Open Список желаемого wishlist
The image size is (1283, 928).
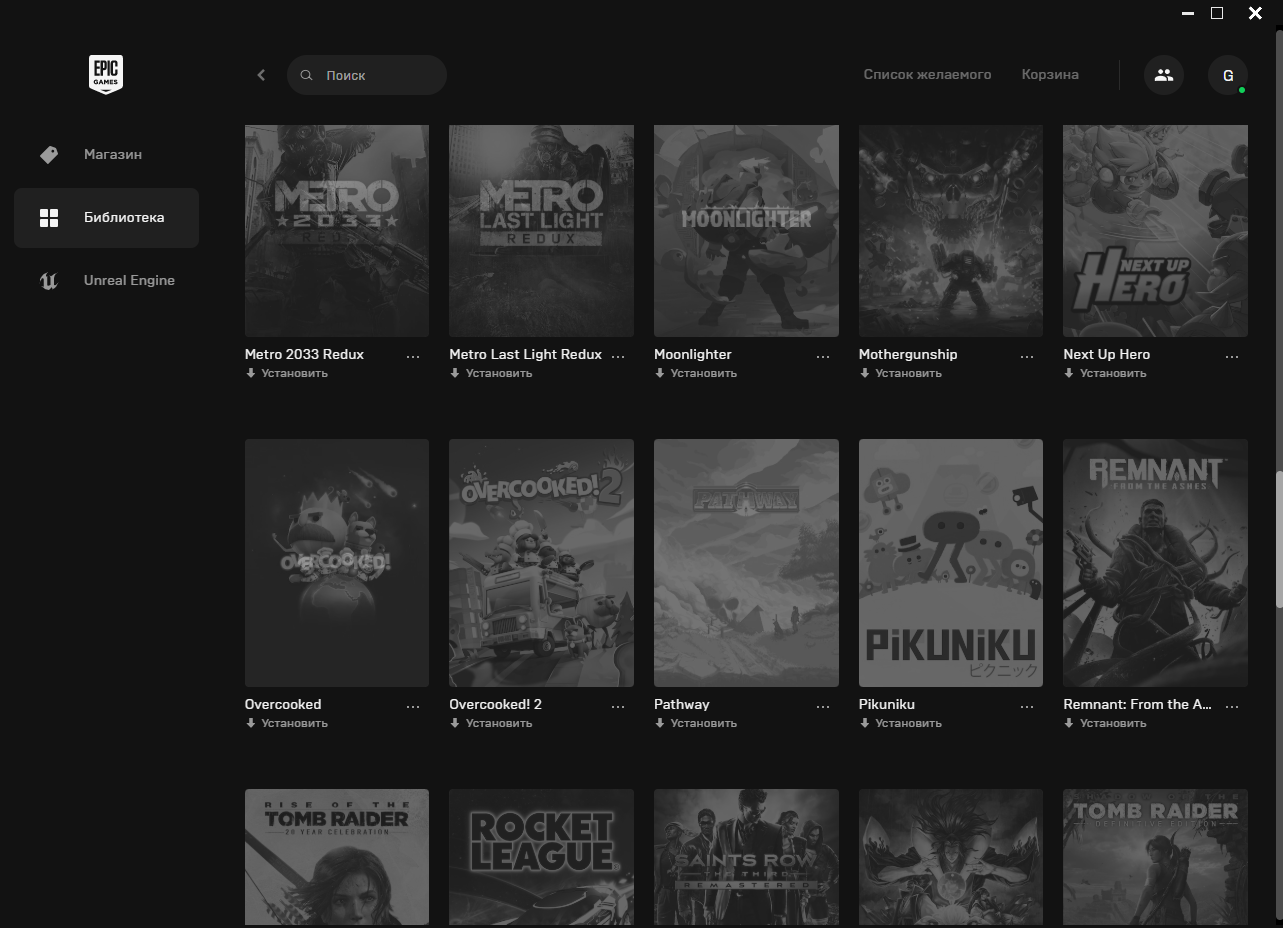pos(927,75)
